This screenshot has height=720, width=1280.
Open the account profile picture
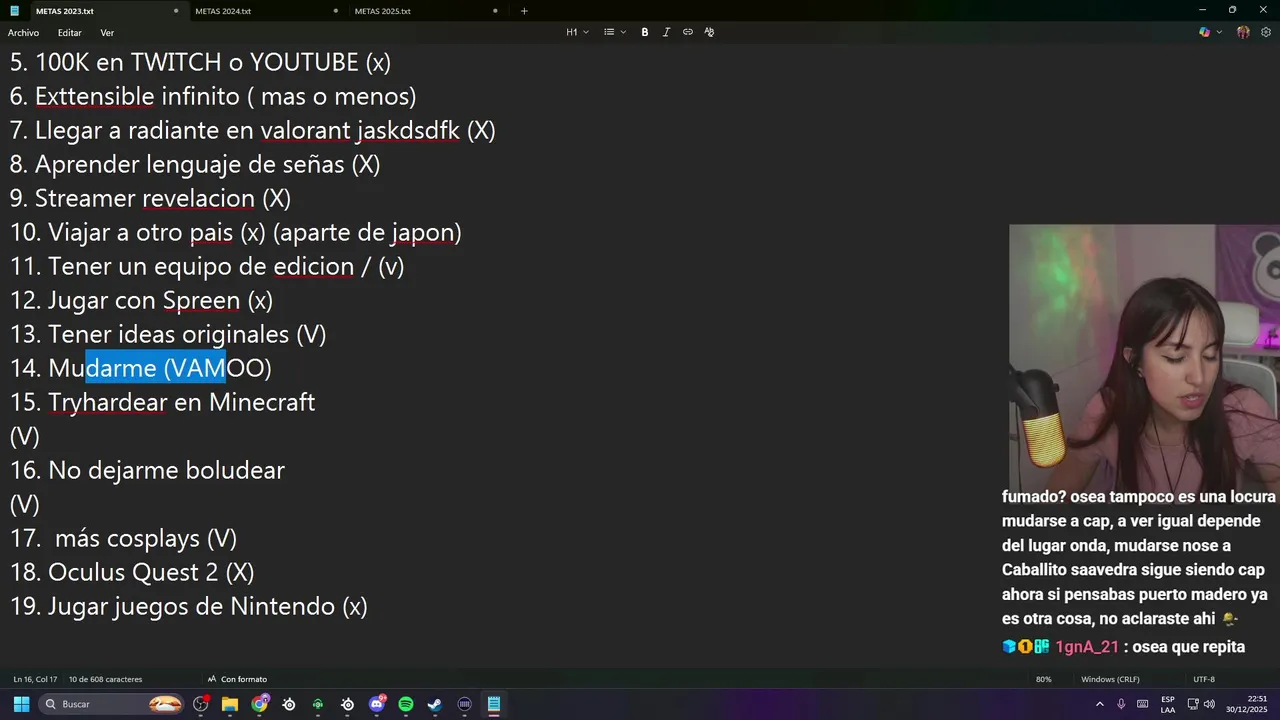(1243, 32)
